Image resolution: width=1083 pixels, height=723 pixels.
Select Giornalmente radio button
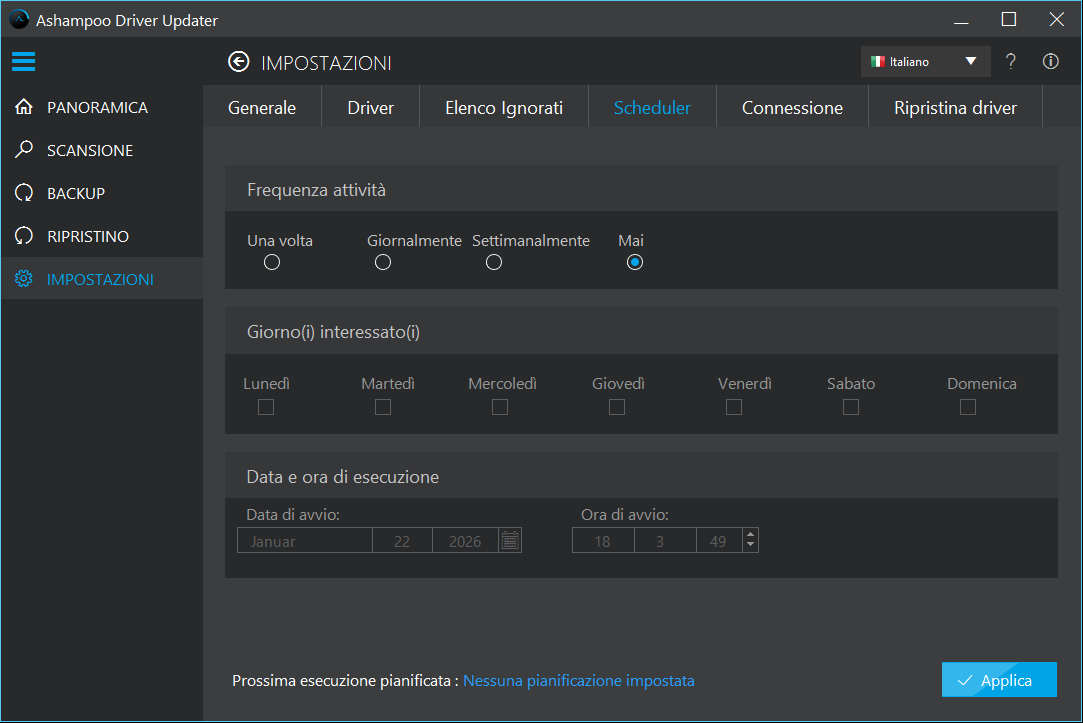point(383,262)
